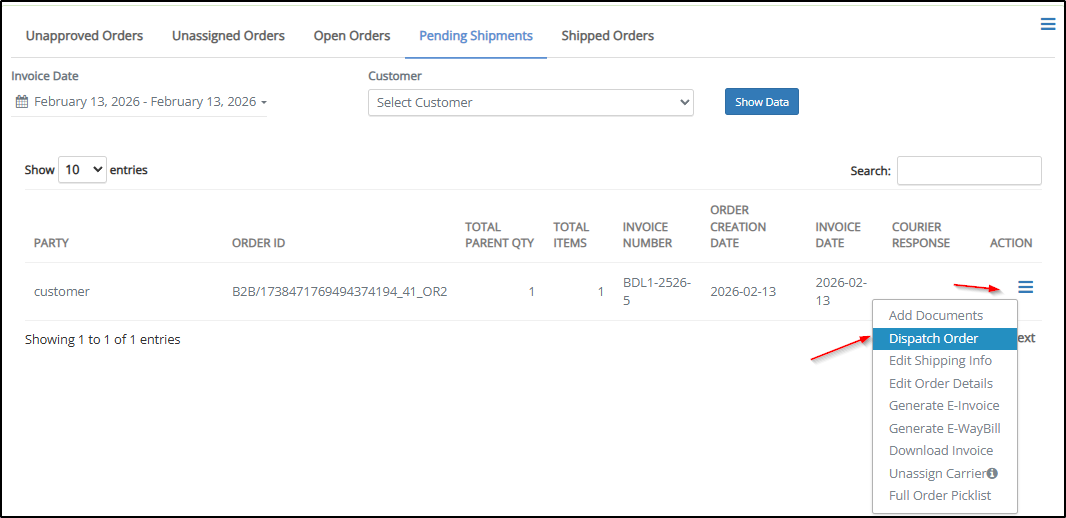Select Full Order Picklist option
This screenshot has height=518, width=1066.
pos(940,496)
